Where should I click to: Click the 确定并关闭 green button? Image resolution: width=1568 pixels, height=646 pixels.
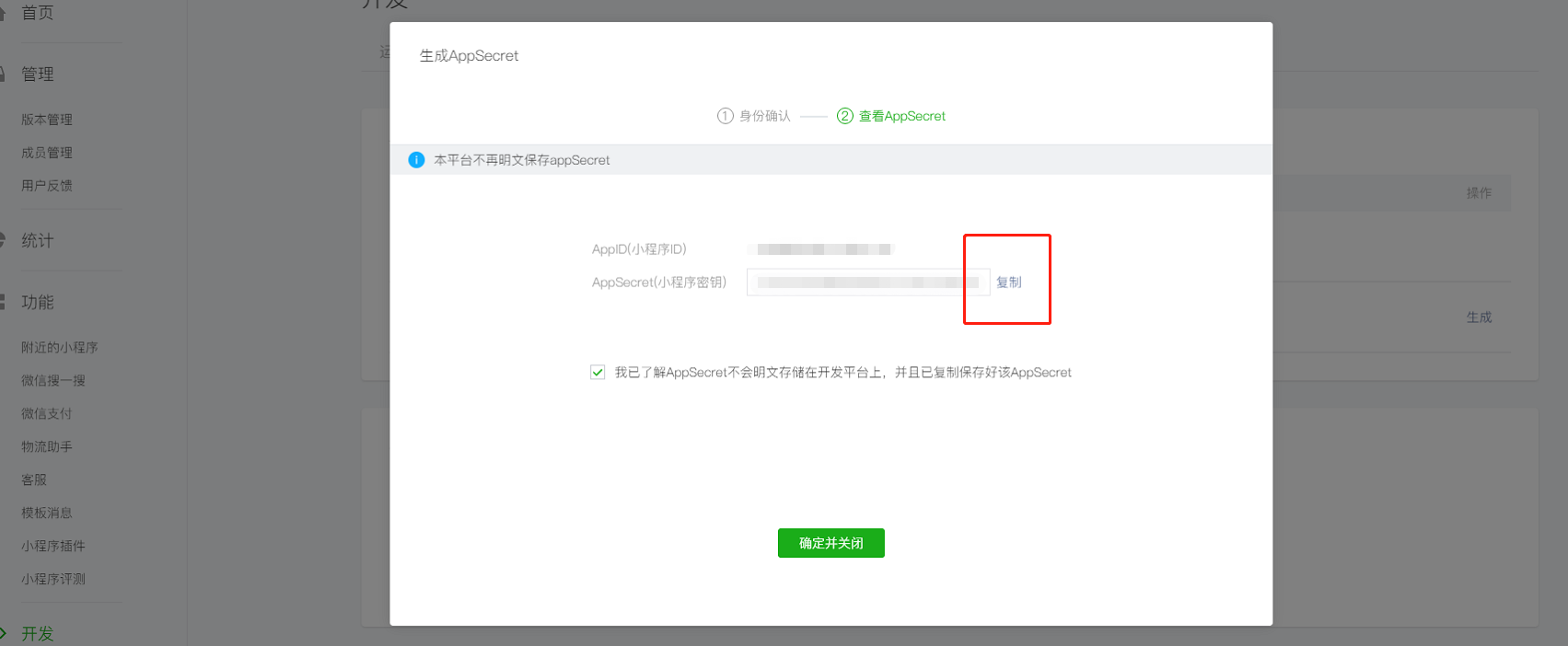coord(830,543)
